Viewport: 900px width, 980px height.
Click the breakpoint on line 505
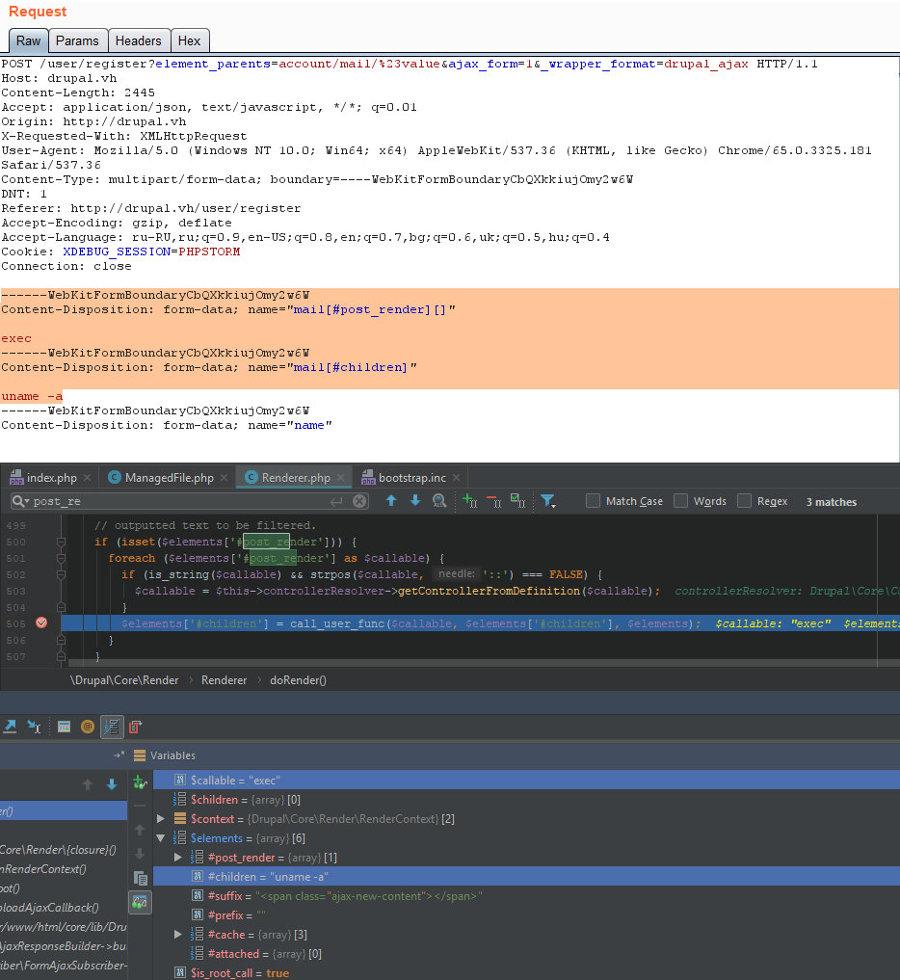tap(41, 623)
